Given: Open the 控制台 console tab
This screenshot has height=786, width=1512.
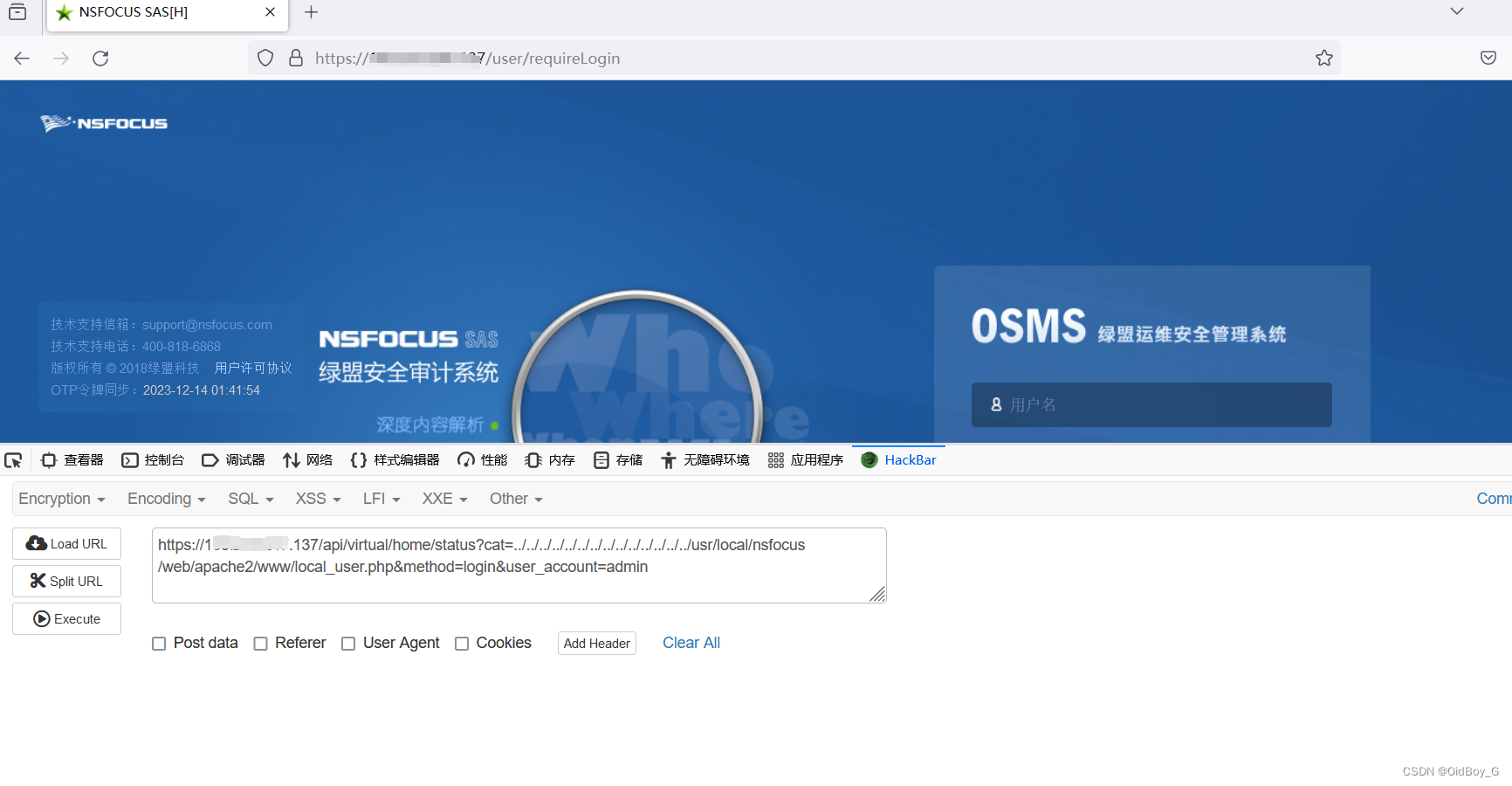Looking at the screenshot, I should [153, 460].
